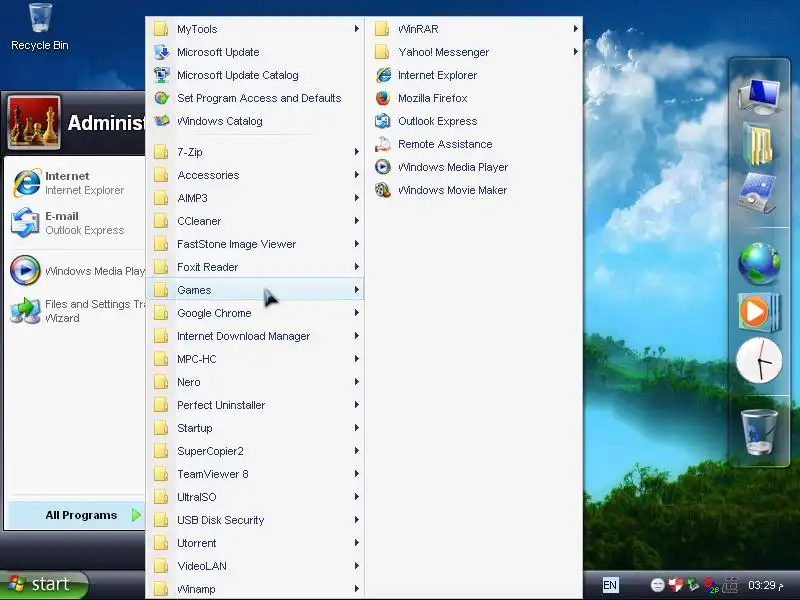The width and height of the screenshot is (800, 600).
Task: Click the Administrator chess avatar picture
Action: pyautogui.click(x=34, y=122)
